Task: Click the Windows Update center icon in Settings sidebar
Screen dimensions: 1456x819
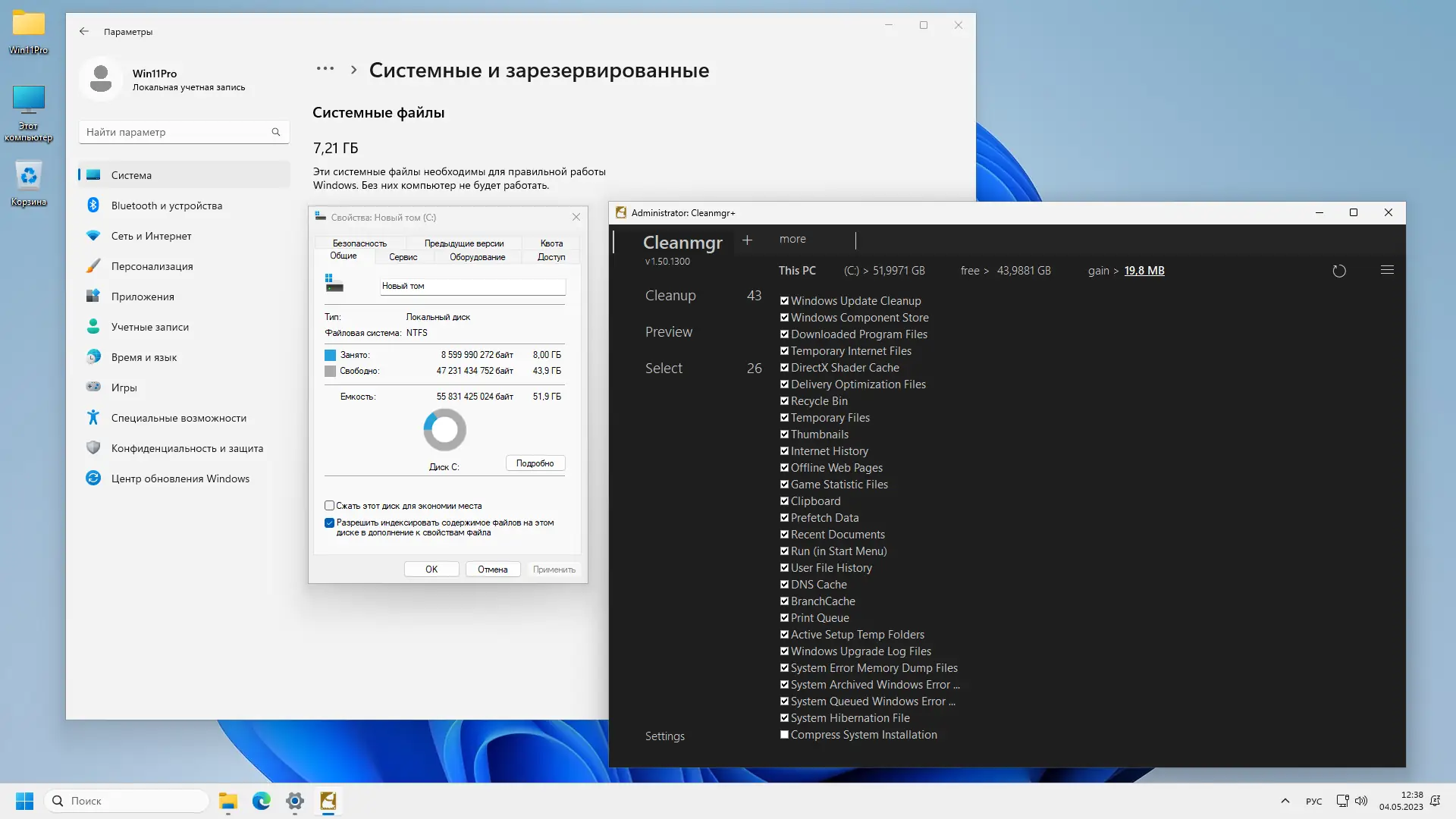Action: 93,478
